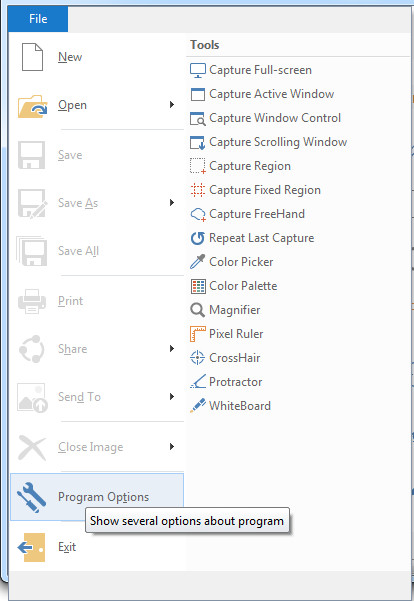Click the CrossHair target icon
The height and width of the screenshot is (601, 414).
pyautogui.click(x=198, y=358)
